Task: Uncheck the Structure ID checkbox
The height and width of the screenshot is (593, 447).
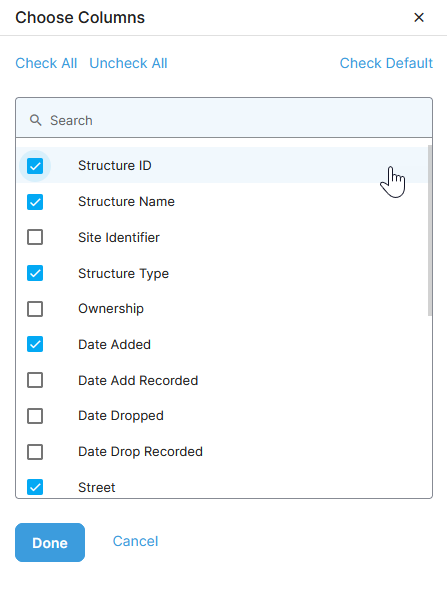Action: 35,166
